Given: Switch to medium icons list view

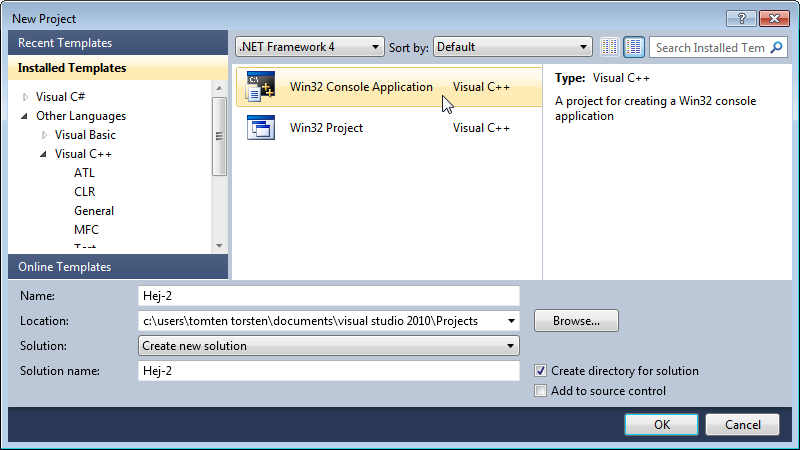Looking at the screenshot, I should pos(634,47).
